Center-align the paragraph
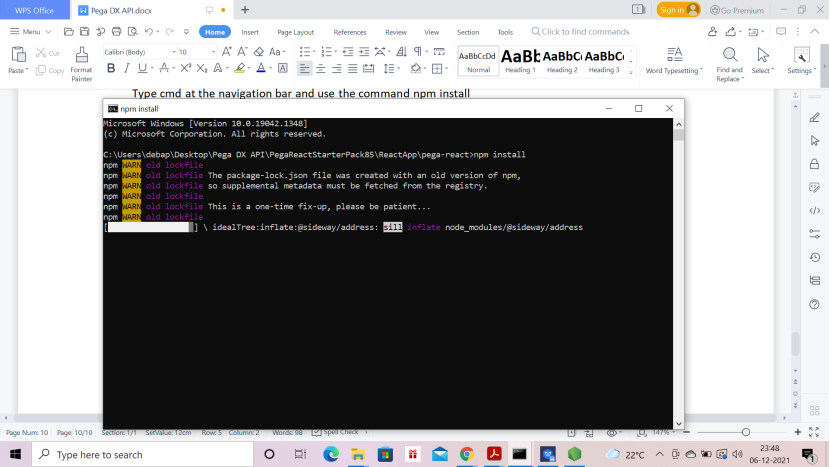The height and width of the screenshot is (467, 830). pyautogui.click(x=321, y=69)
